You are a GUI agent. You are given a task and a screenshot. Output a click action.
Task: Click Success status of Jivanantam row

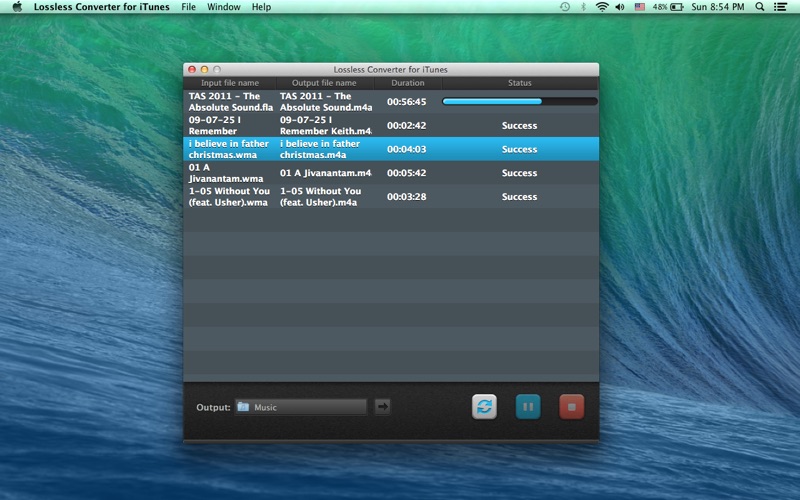[x=519, y=173]
